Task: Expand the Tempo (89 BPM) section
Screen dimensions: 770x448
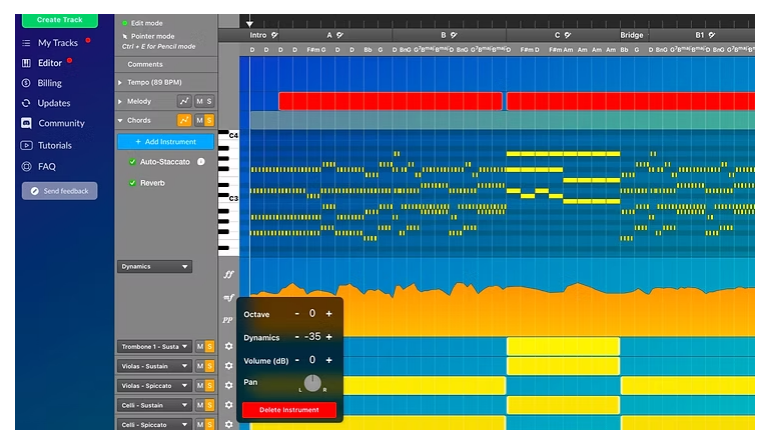Action: pyautogui.click(x=121, y=83)
